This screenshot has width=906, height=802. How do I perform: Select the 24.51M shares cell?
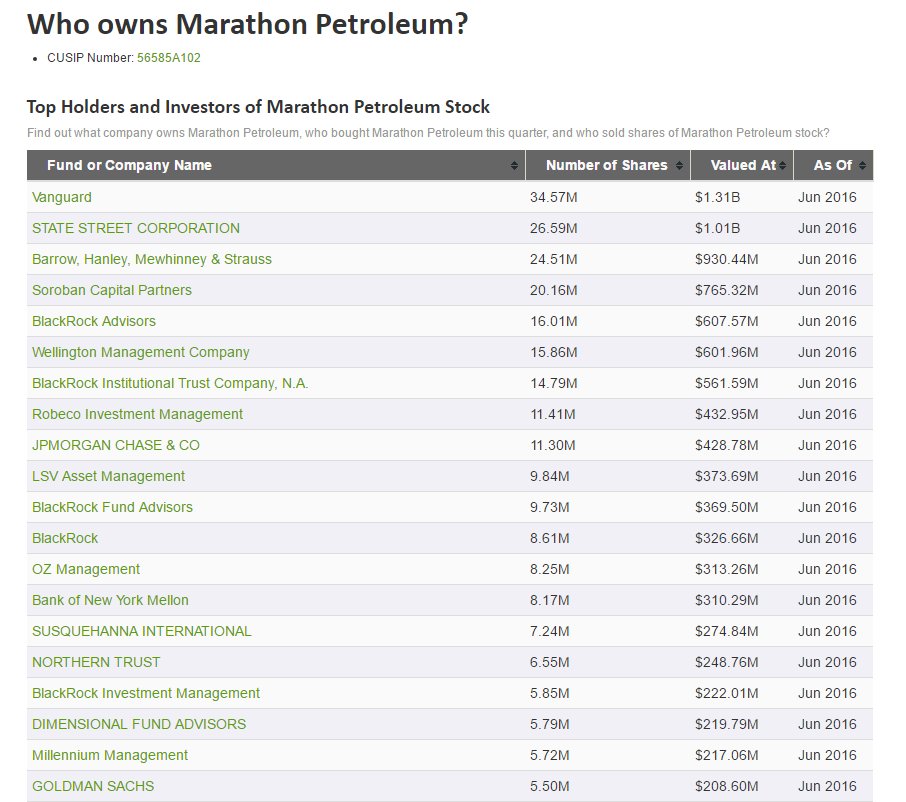click(608, 259)
